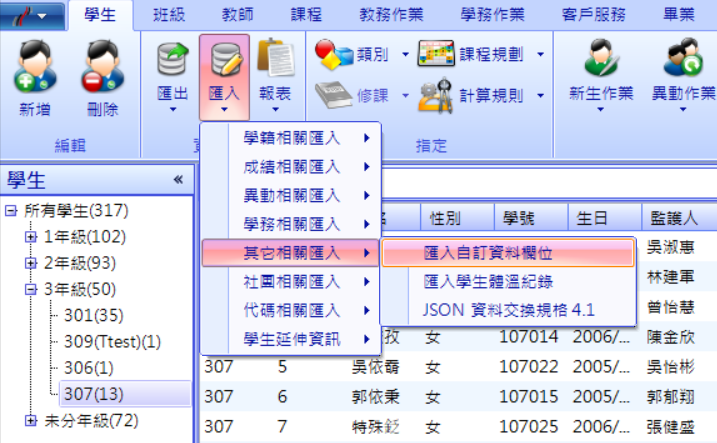Open the 修課 dropdown arrow
The height and width of the screenshot is (443, 717).
(405, 96)
